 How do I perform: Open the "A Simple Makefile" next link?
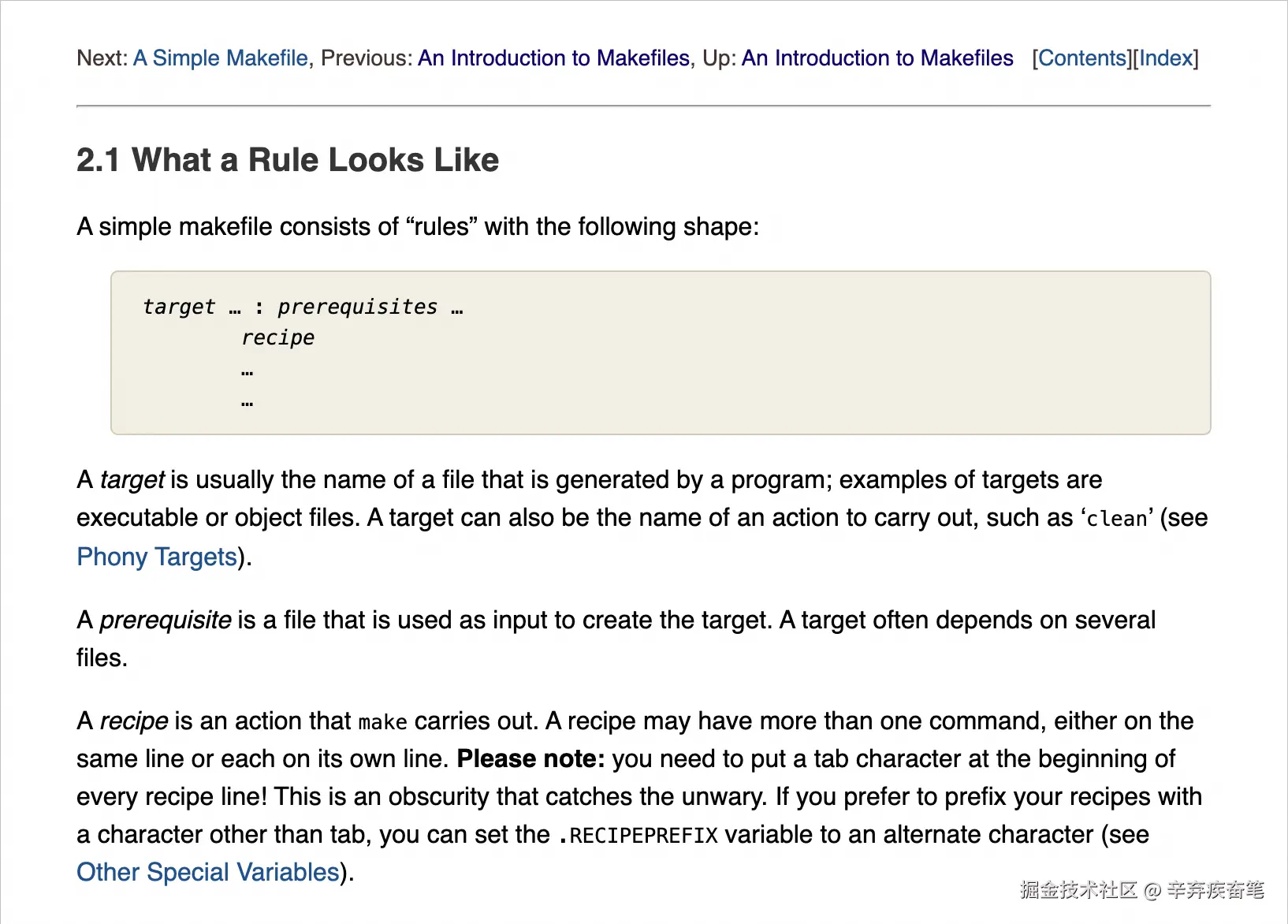[x=221, y=58]
